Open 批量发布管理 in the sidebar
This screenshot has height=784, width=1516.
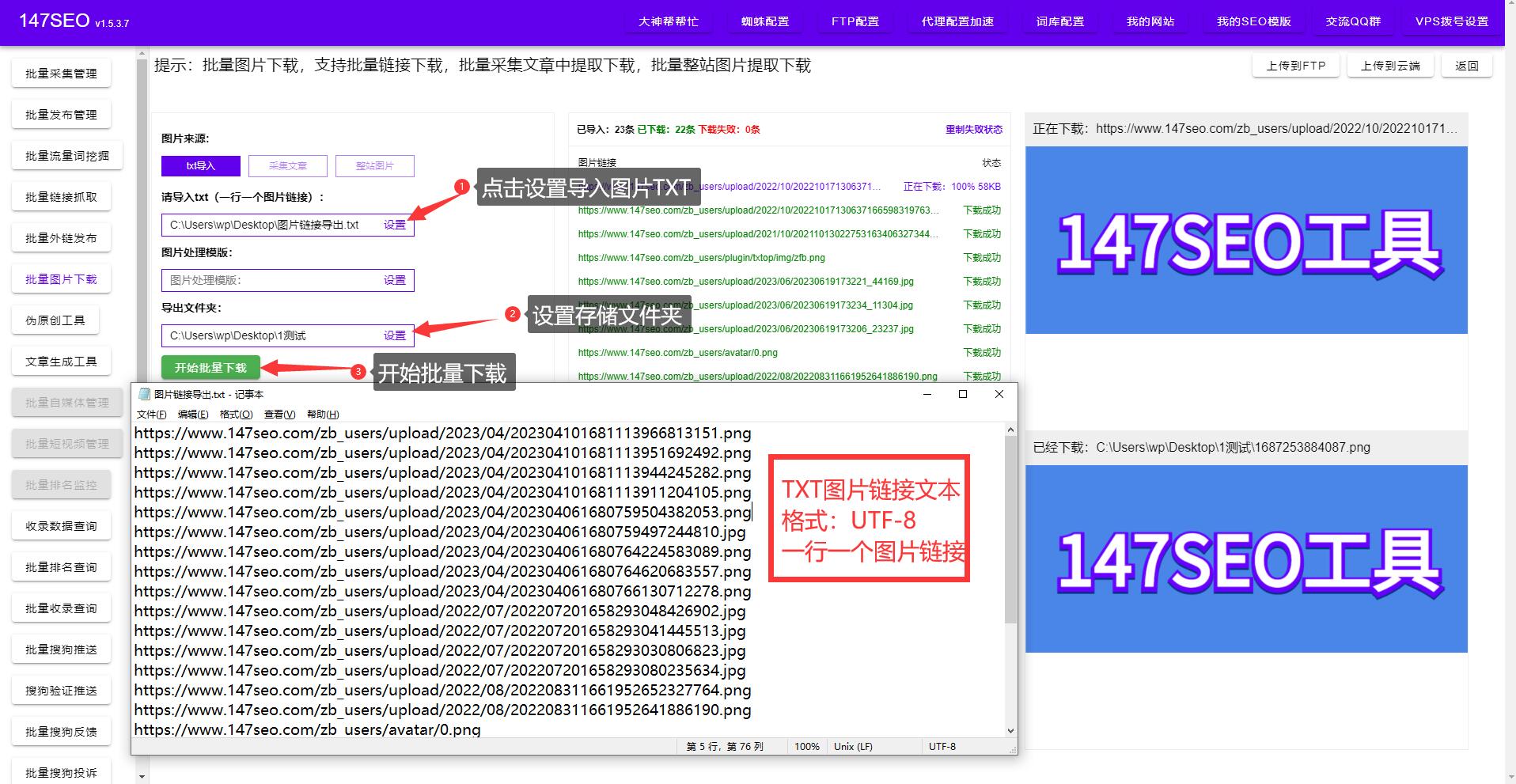click(61, 115)
